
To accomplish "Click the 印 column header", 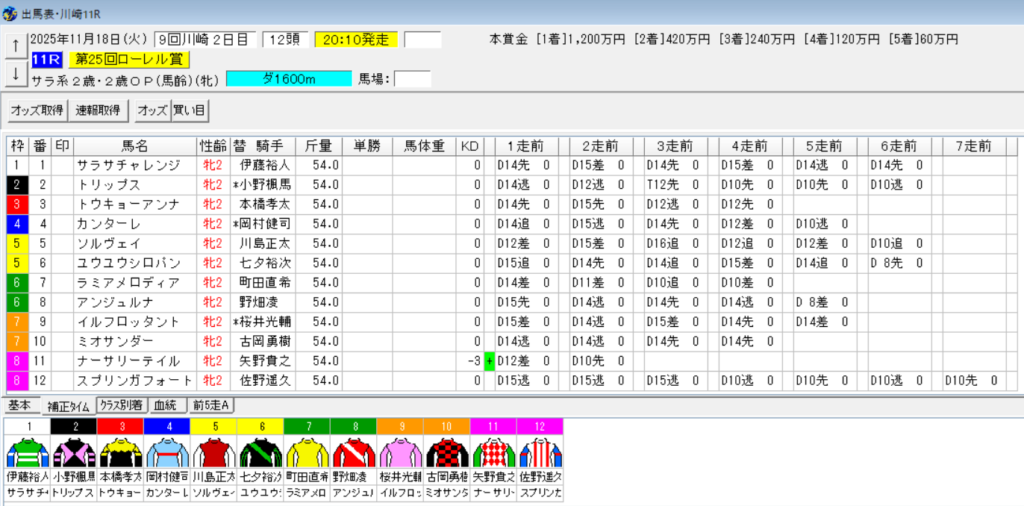I will coord(62,146).
